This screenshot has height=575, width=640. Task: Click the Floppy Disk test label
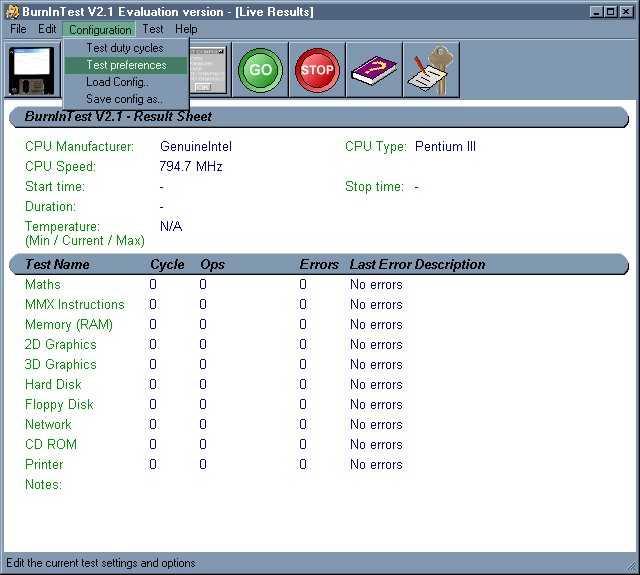tap(60, 405)
